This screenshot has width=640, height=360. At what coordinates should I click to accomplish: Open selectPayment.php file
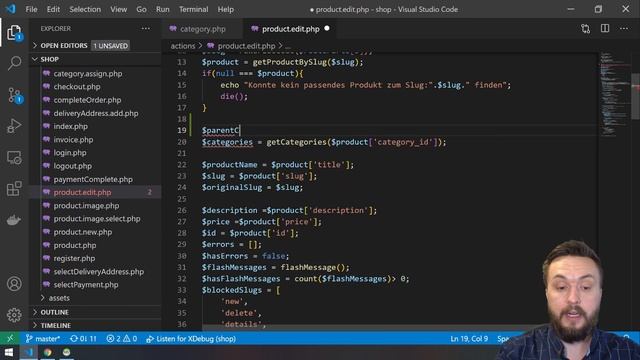[x=86, y=284]
